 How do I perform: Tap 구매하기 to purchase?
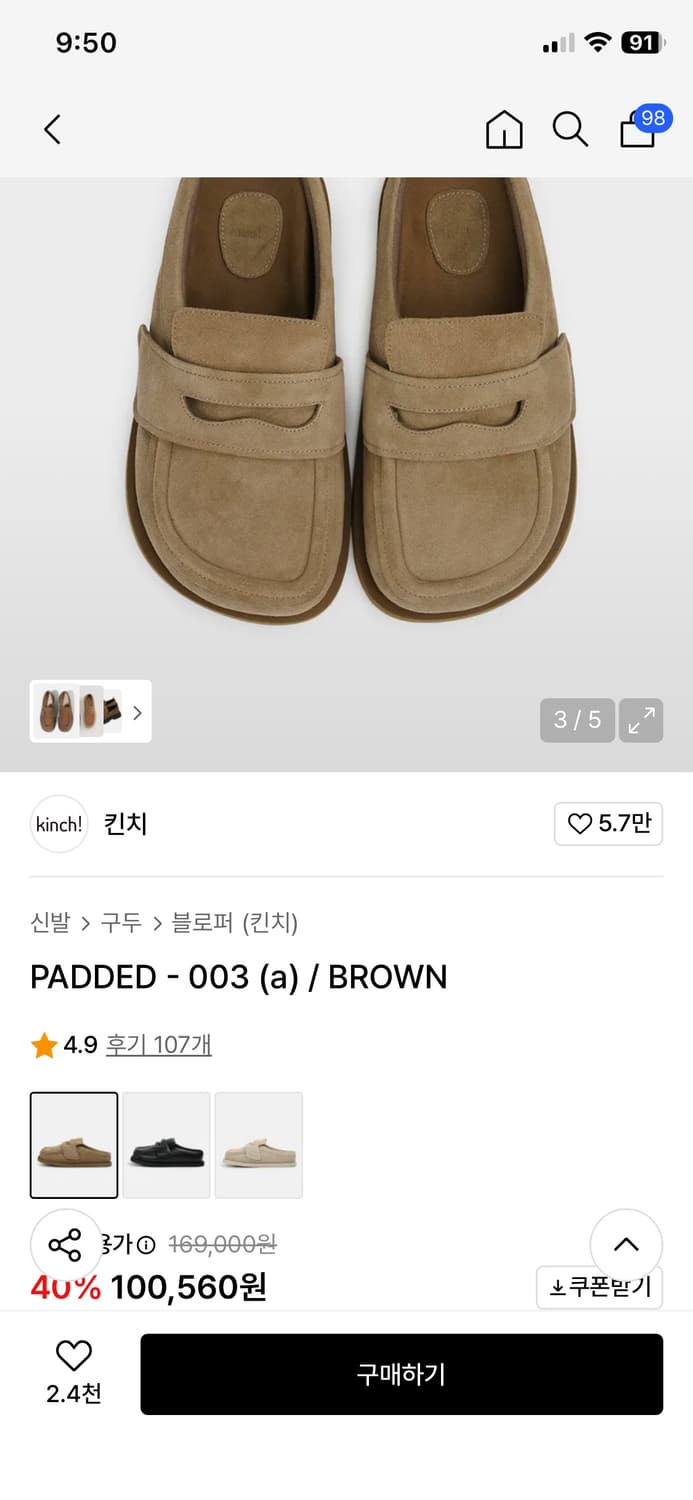402,1374
